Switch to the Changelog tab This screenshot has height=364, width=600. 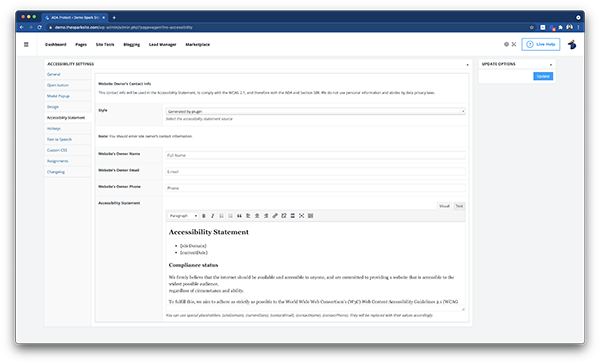click(56, 172)
